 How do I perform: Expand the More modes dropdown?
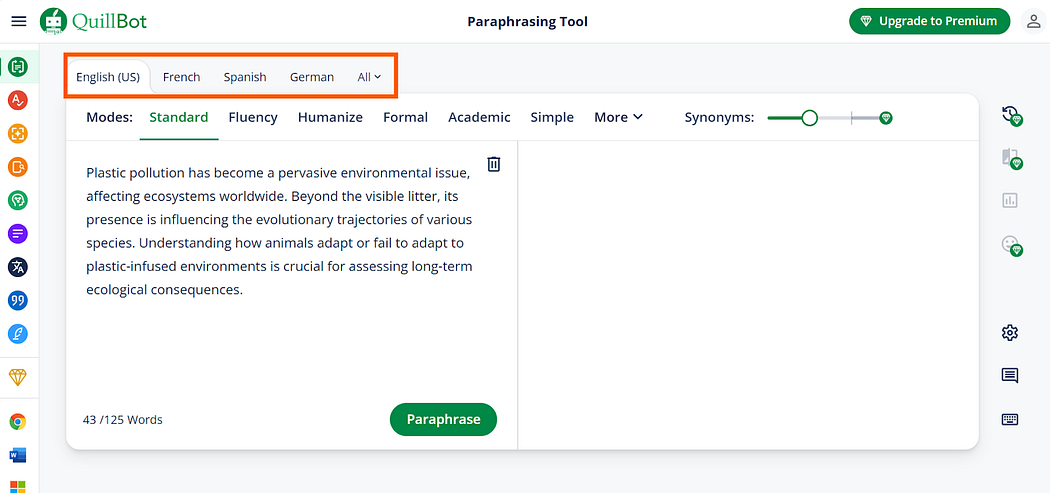pos(618,117)
